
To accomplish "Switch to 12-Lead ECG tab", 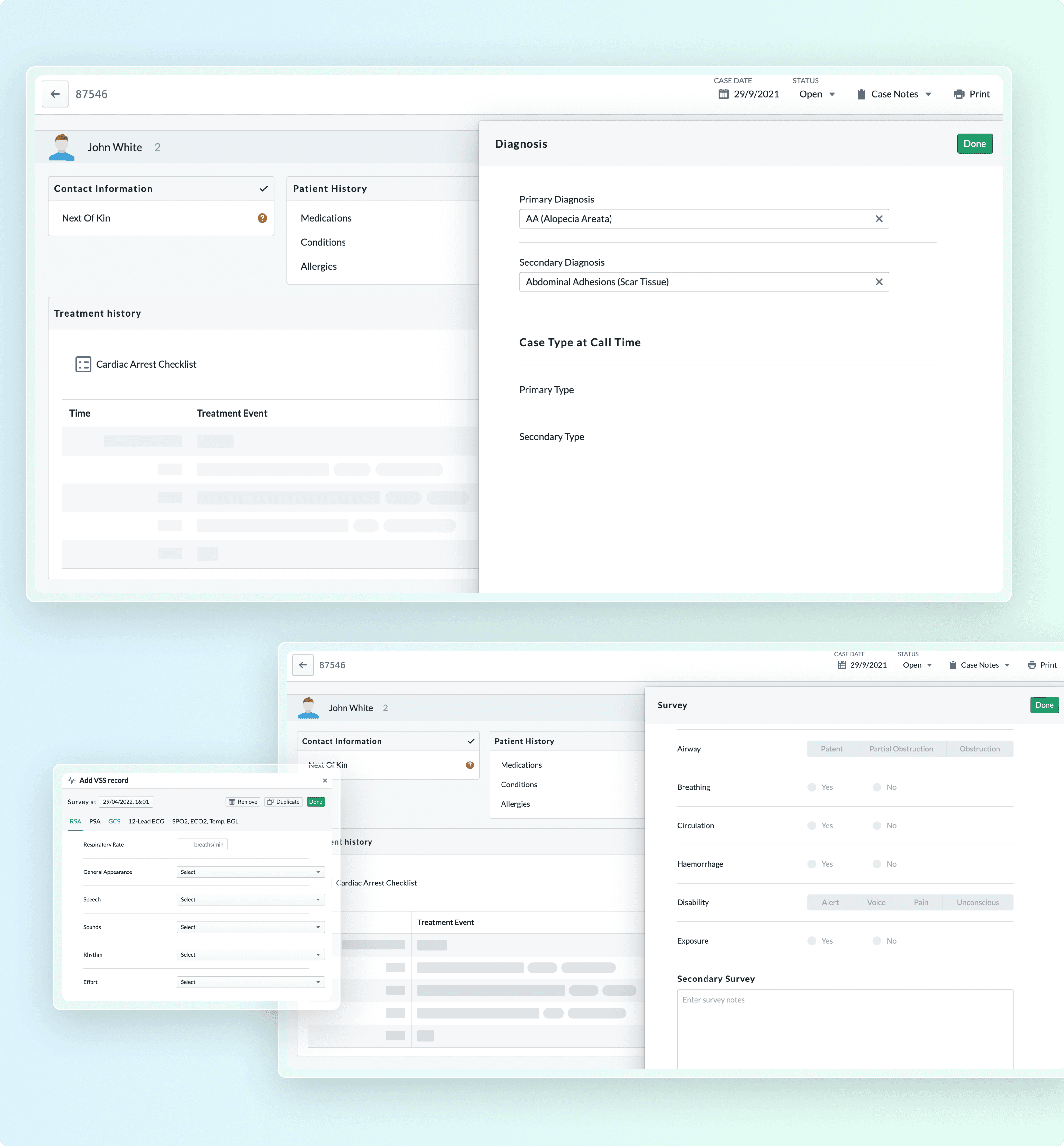I will coord(146,821).
